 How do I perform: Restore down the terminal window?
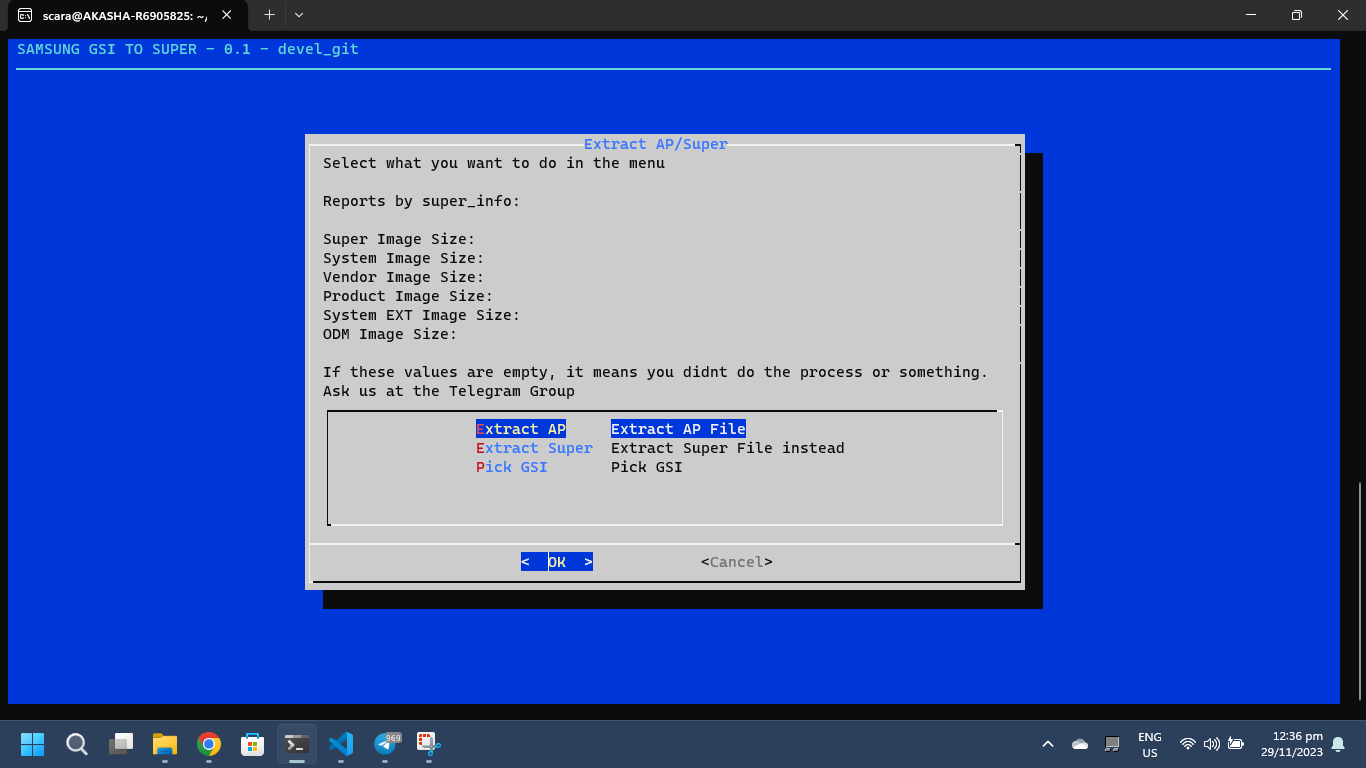pos(1297,15)
